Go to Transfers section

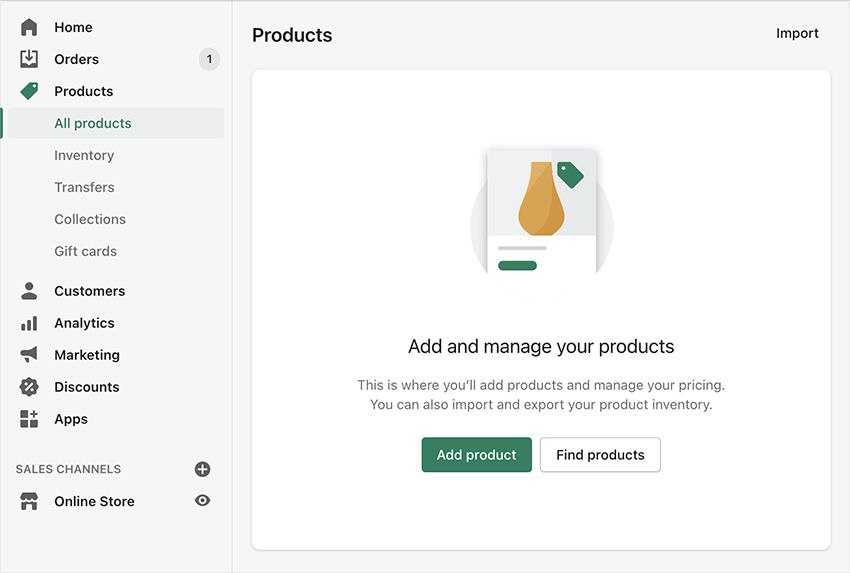85,187
